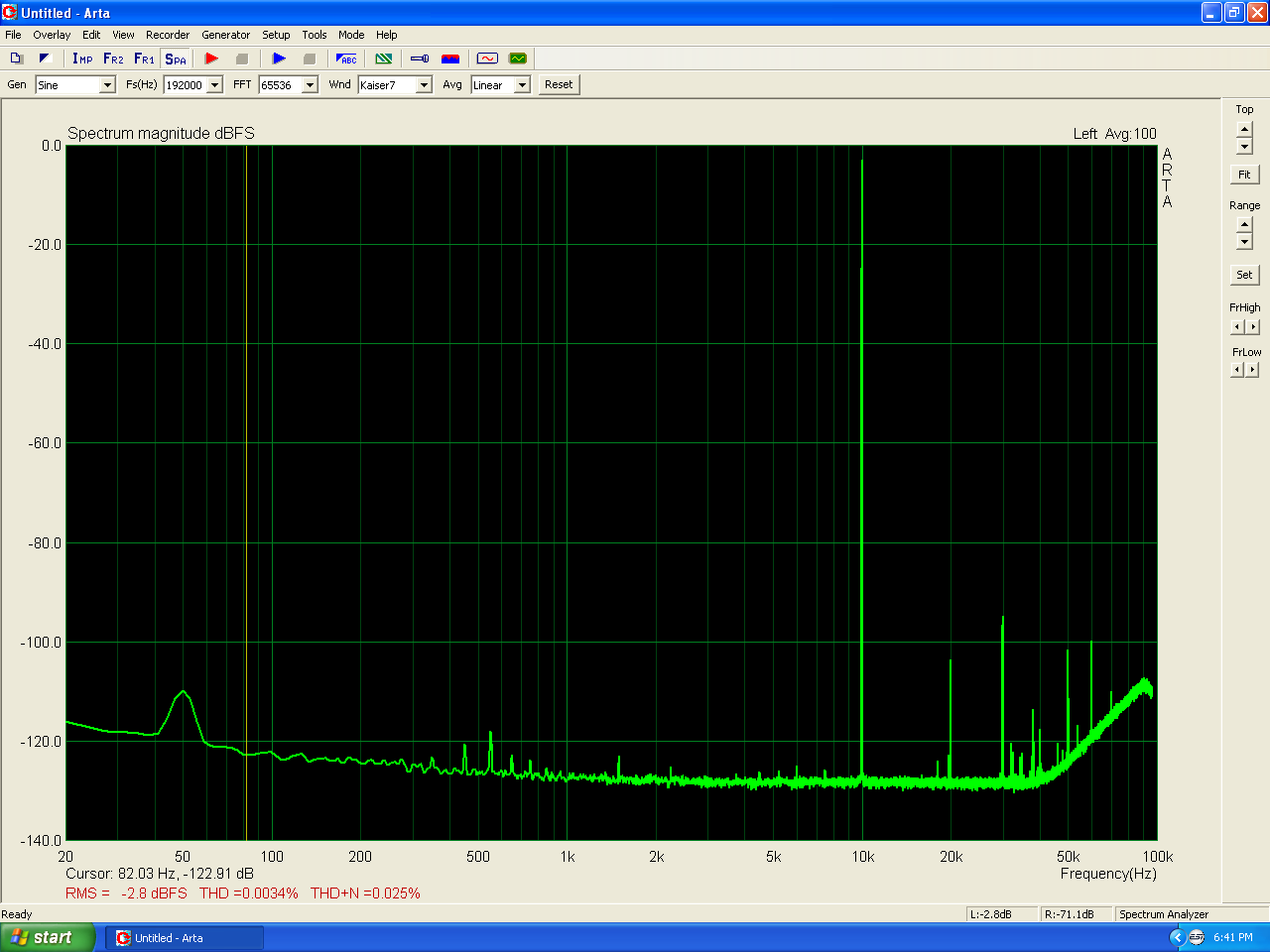Open the Mode menu
This screenshot has height=952, width=1270.
point(351,35)
